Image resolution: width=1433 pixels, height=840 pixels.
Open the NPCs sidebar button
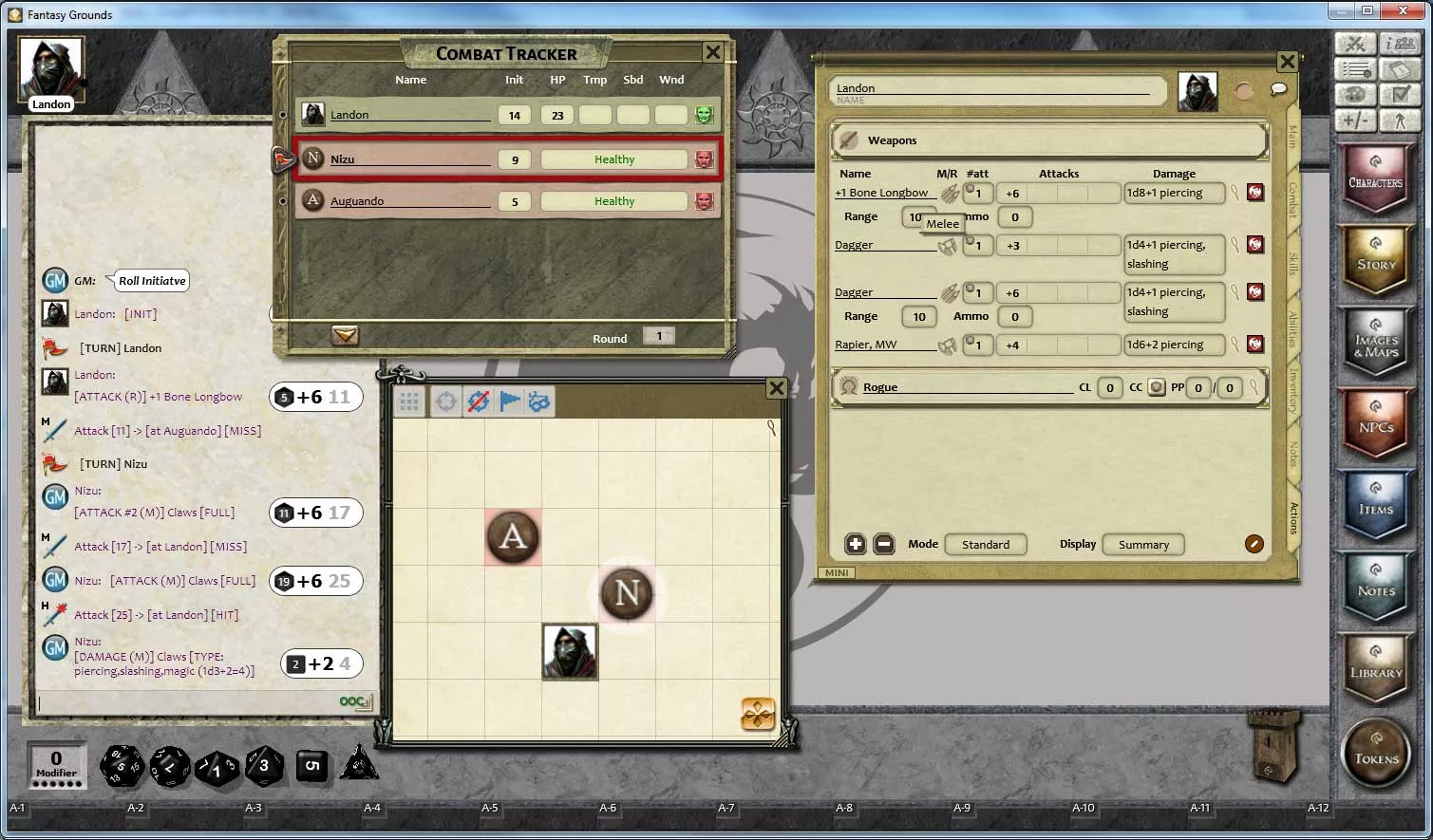(1376, 423)
